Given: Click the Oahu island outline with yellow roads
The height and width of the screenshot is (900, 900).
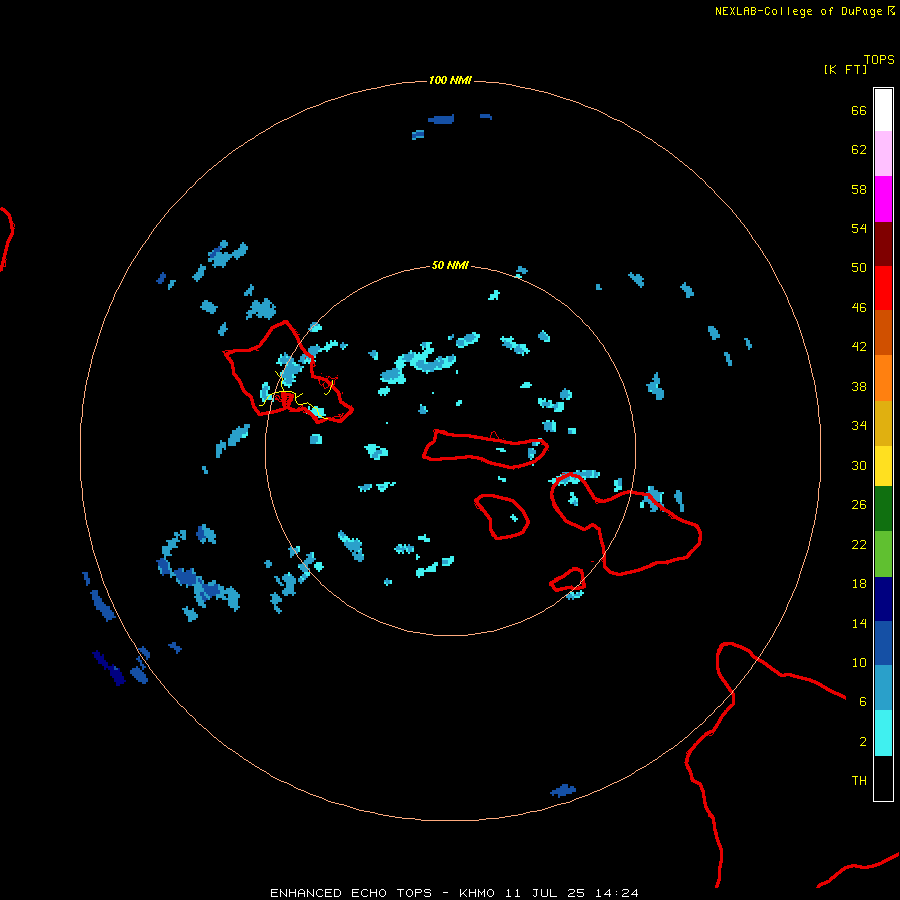Looking at the screenshot, I should point(288,372).
